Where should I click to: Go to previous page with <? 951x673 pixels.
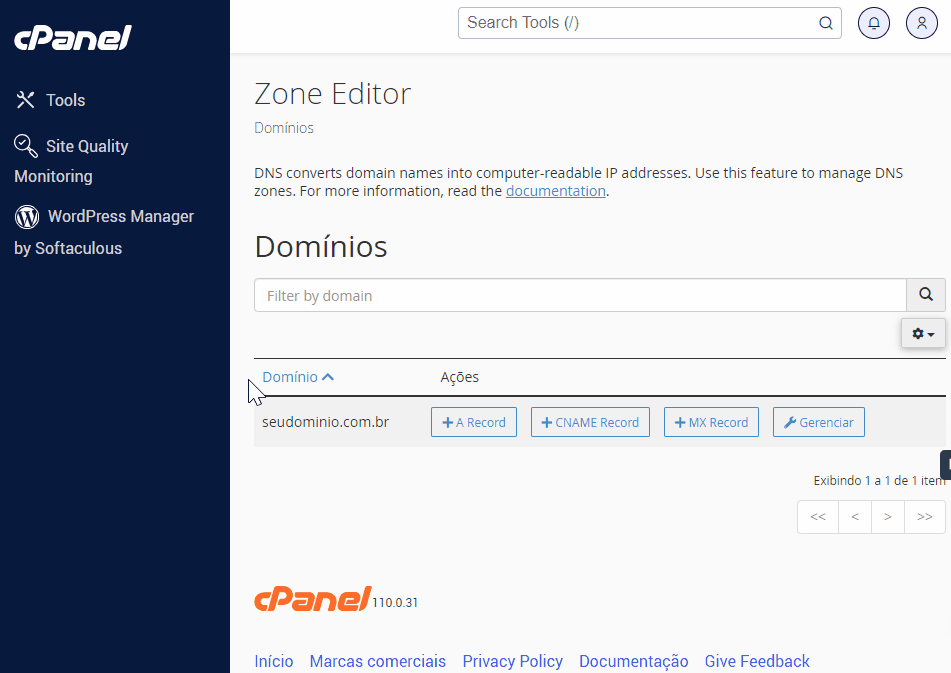pos(855,517)
